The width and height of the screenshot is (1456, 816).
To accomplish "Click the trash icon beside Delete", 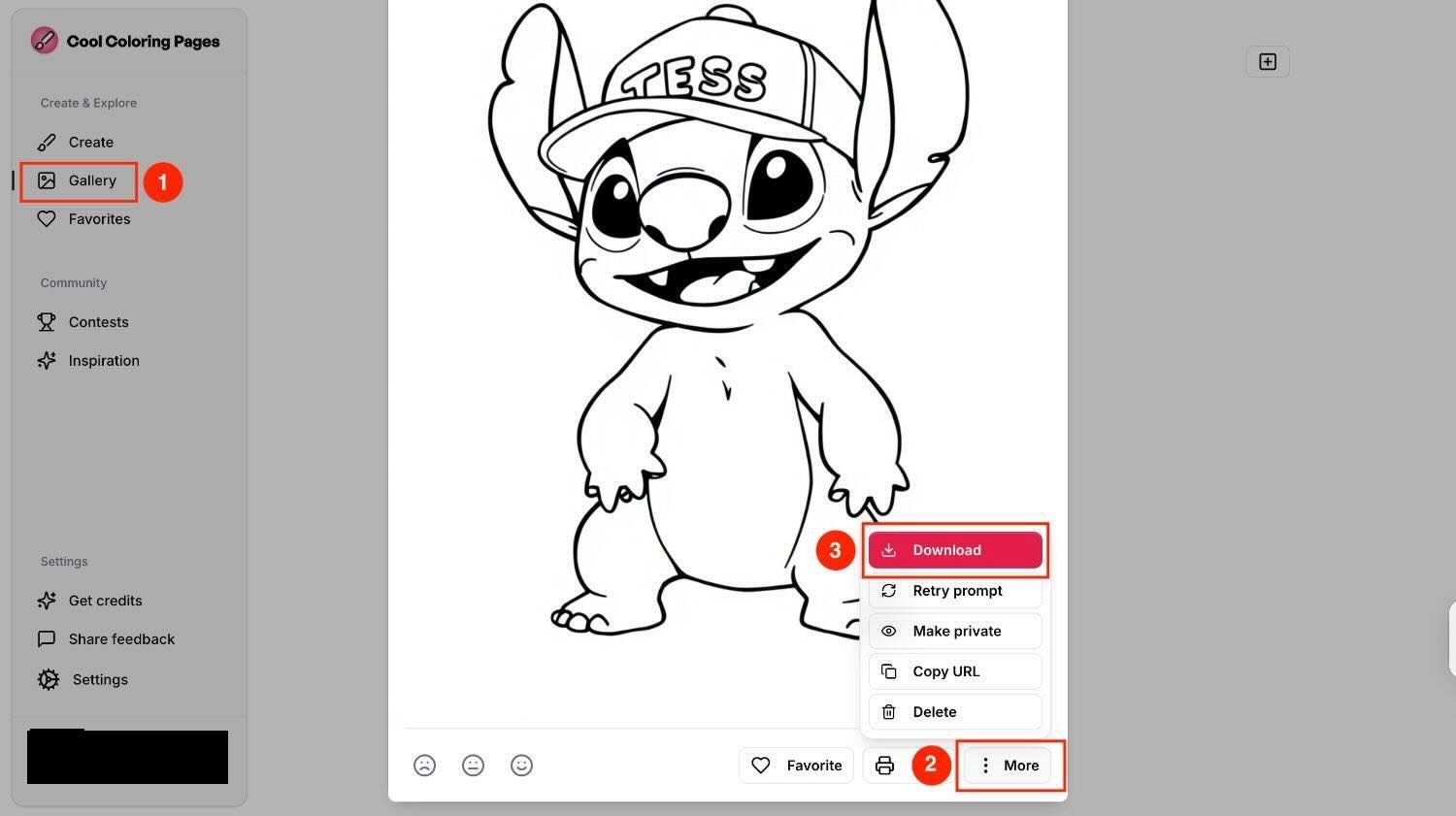I will (x=888, y=712).
